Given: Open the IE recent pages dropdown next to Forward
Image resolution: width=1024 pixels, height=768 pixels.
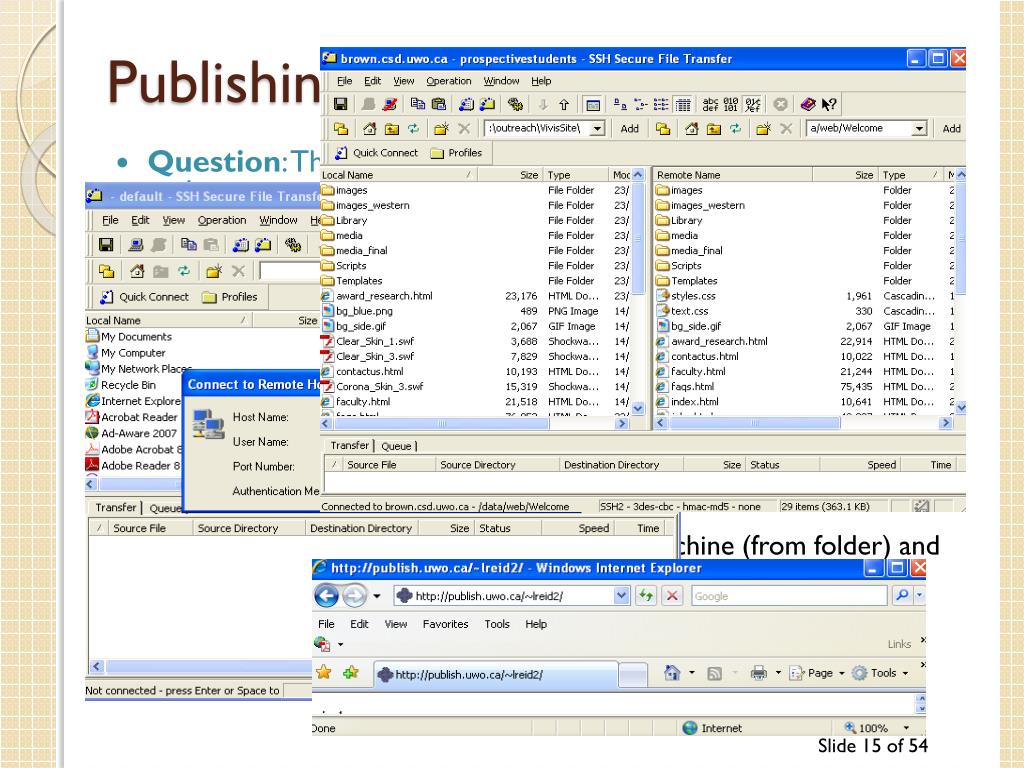Looking at the screenshot, I should point(377,596).
